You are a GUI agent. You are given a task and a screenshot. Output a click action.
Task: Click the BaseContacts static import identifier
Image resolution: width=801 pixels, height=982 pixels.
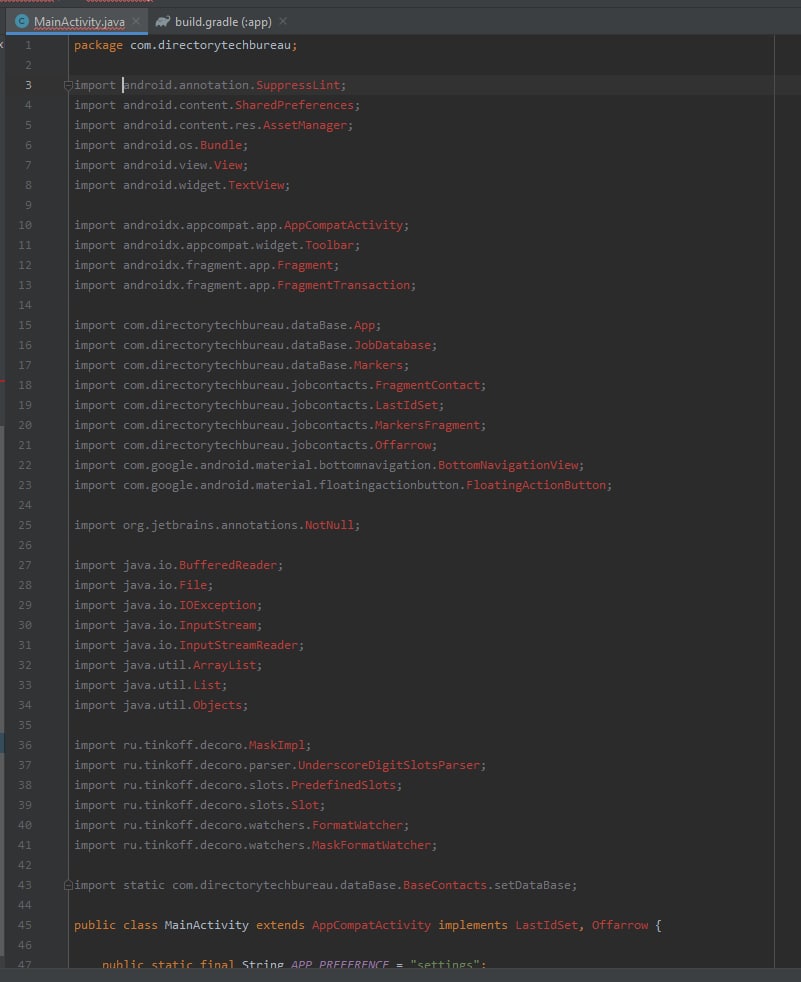pos(445,885)
